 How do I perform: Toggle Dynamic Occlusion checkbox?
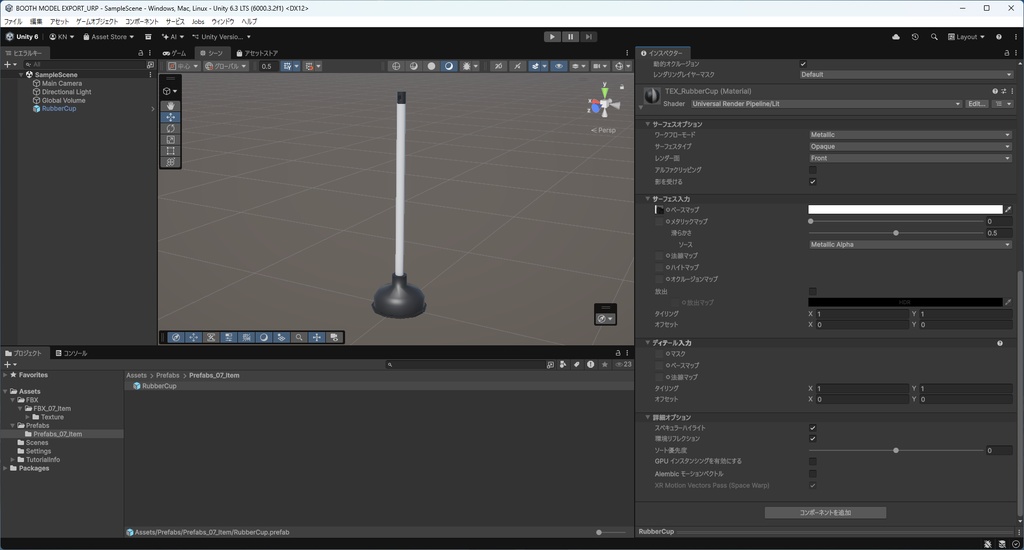pos(803,64)
